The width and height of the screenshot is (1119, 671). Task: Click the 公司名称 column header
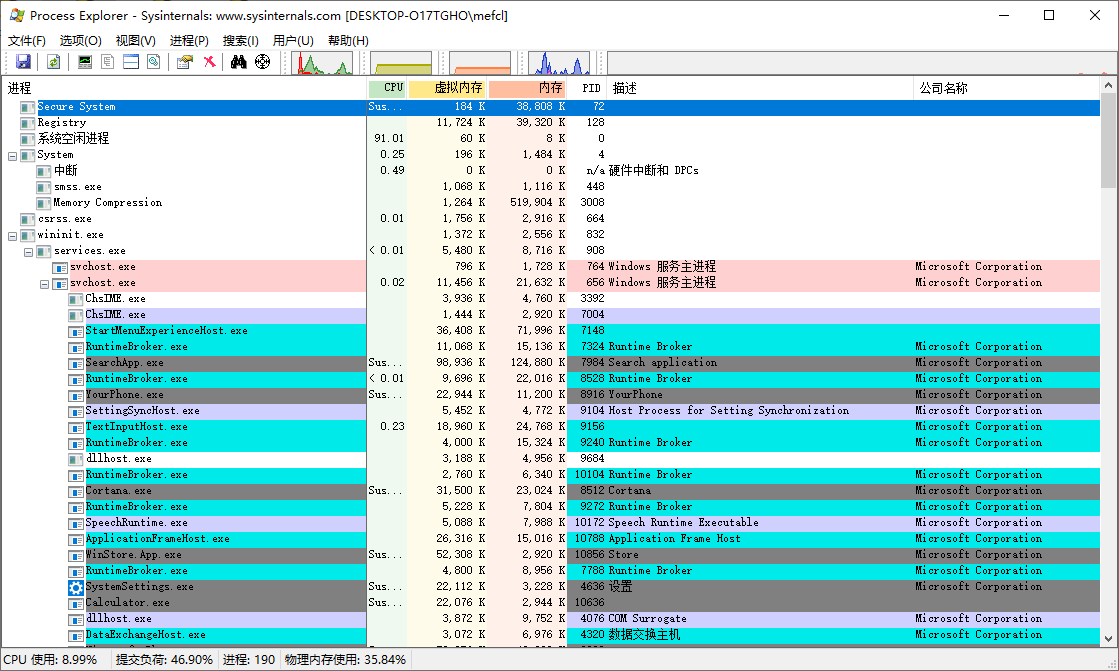(943, 88)
